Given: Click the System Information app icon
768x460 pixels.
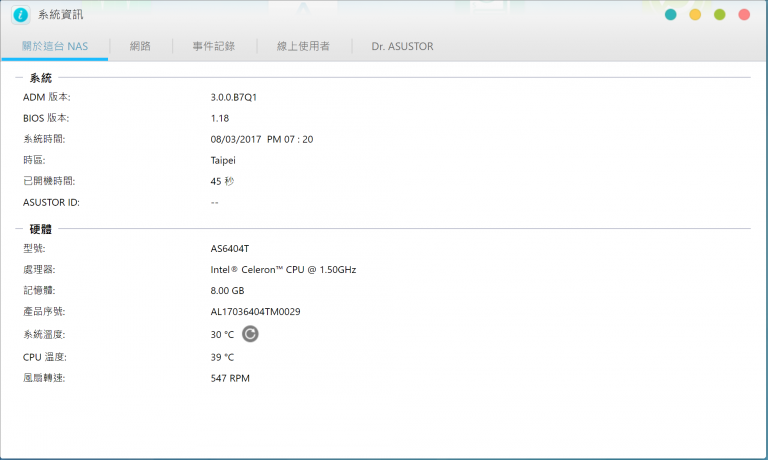Looking at the screenshot, I should pyautogui.click(x=21, y=15).
